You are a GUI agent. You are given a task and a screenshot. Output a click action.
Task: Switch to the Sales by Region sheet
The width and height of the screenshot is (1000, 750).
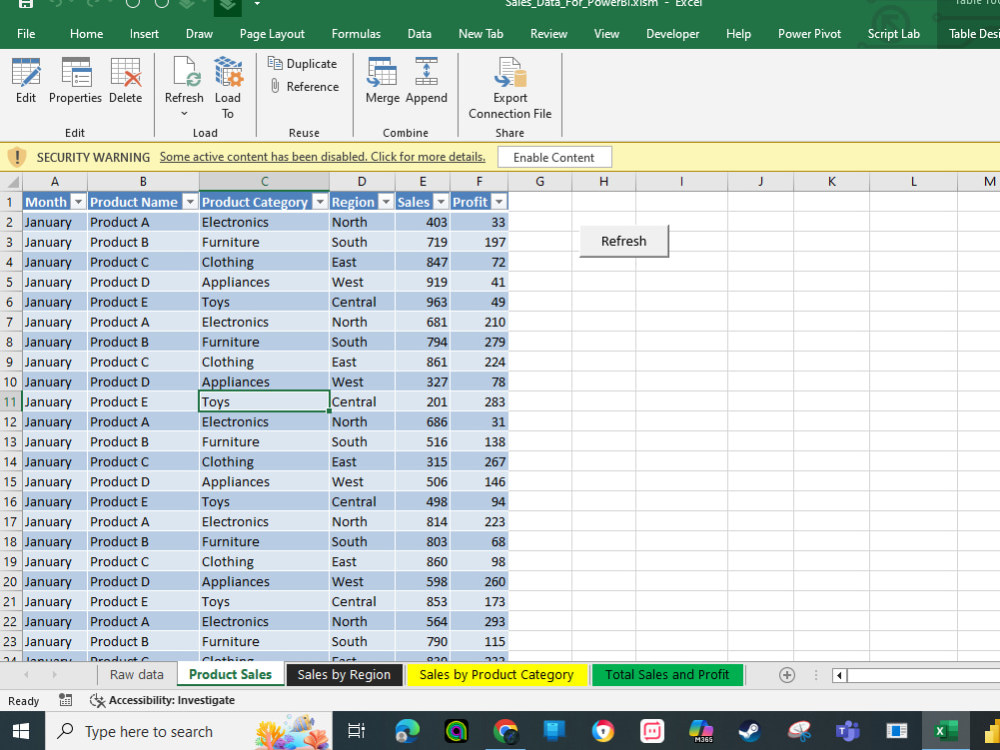click(x=344, y=675)
